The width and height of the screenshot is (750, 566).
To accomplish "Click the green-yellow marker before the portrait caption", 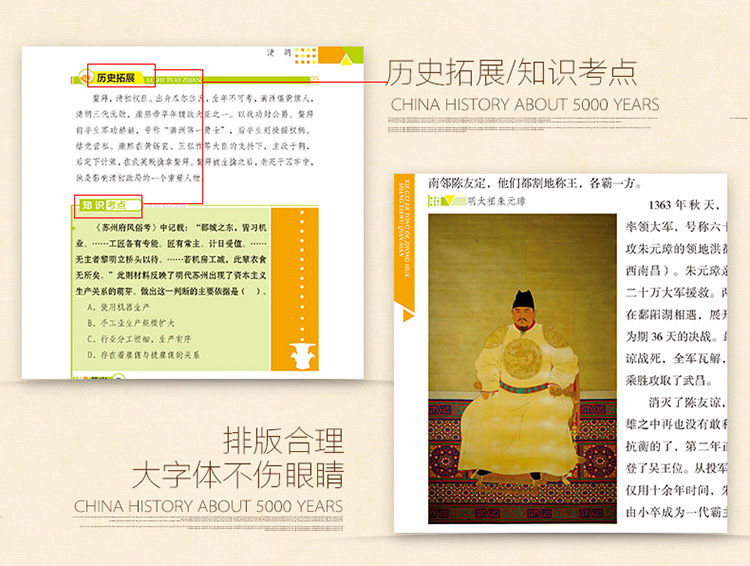I will point(447,200).
